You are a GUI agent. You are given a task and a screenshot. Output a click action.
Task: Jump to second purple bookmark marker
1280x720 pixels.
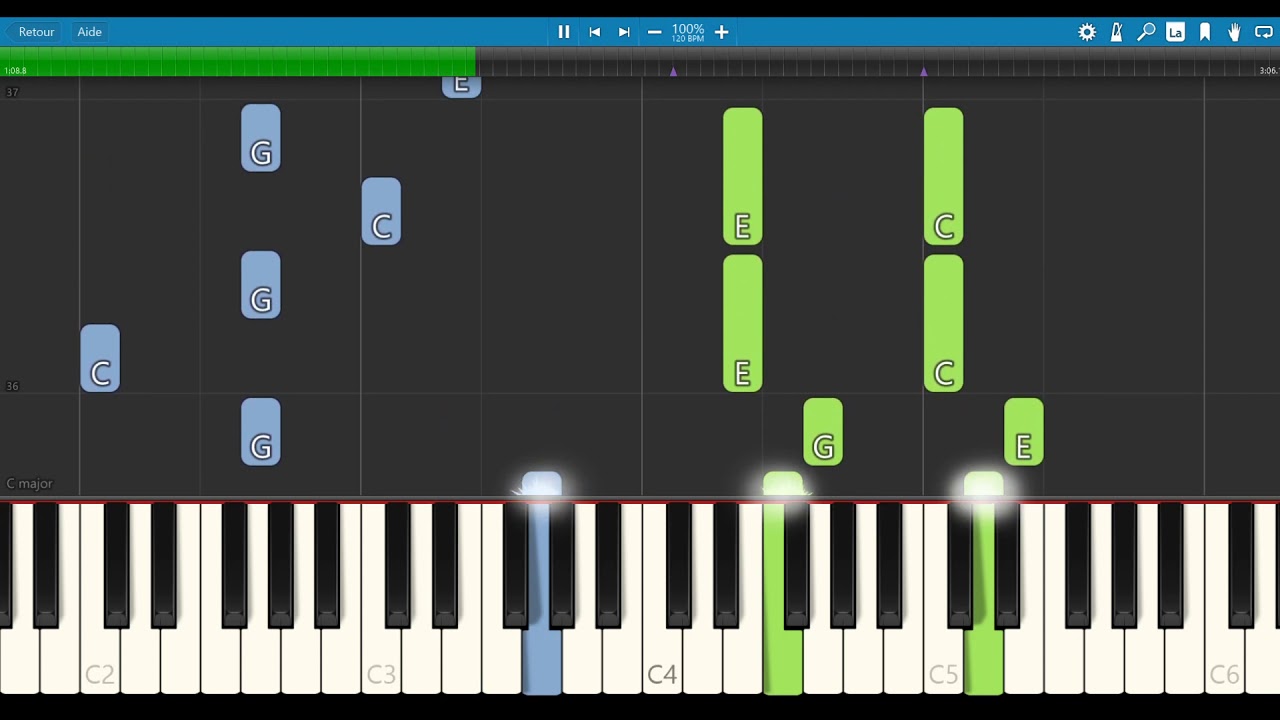923,72
